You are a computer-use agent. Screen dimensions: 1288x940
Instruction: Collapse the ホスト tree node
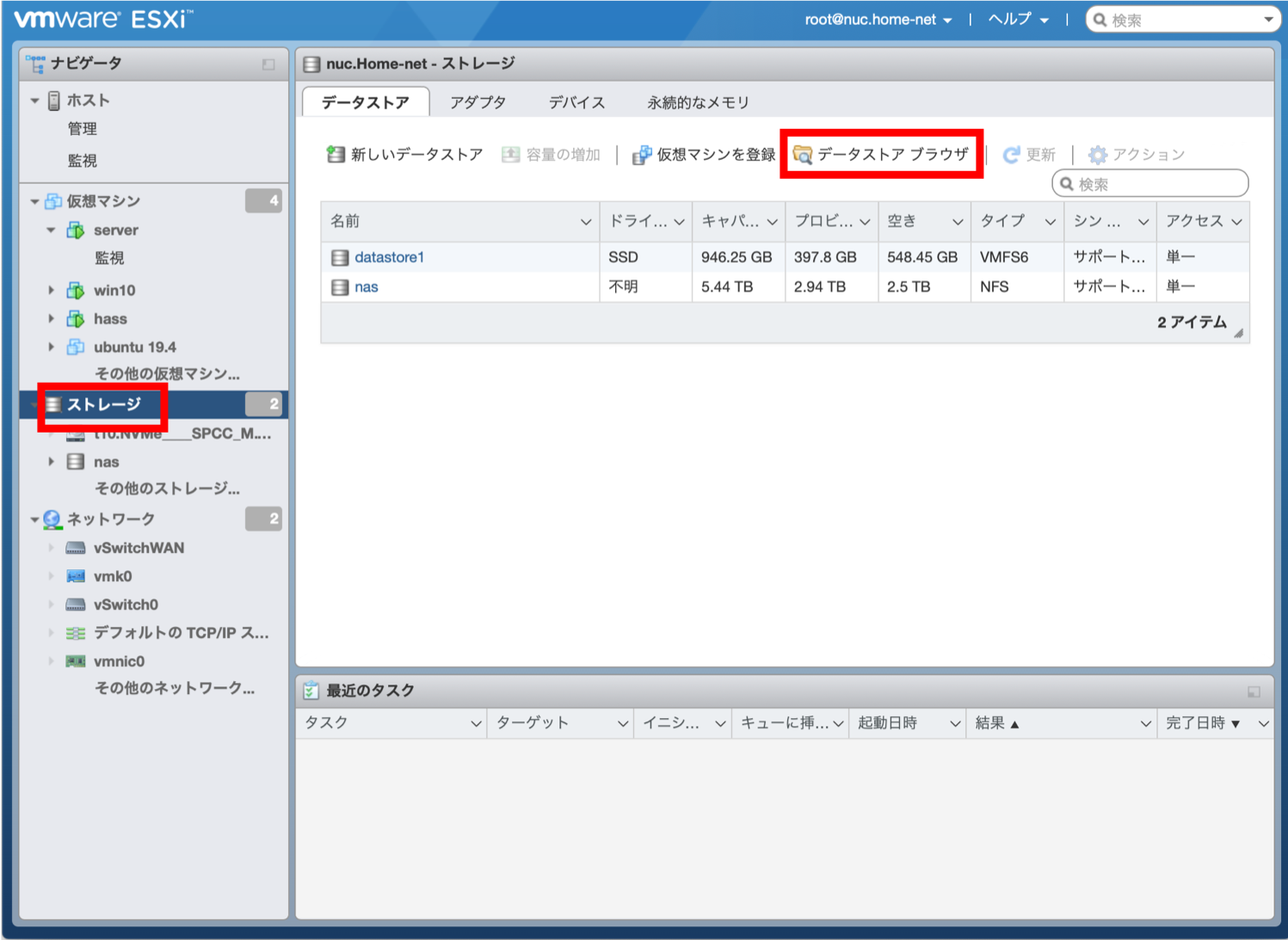pos(34,101)
